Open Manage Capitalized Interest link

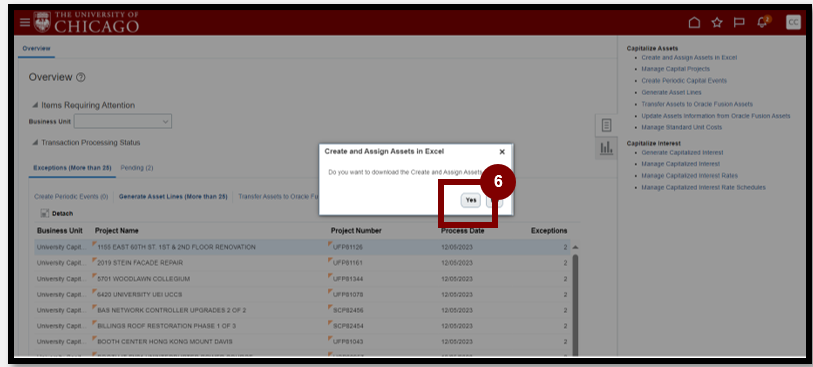[681, 164]
